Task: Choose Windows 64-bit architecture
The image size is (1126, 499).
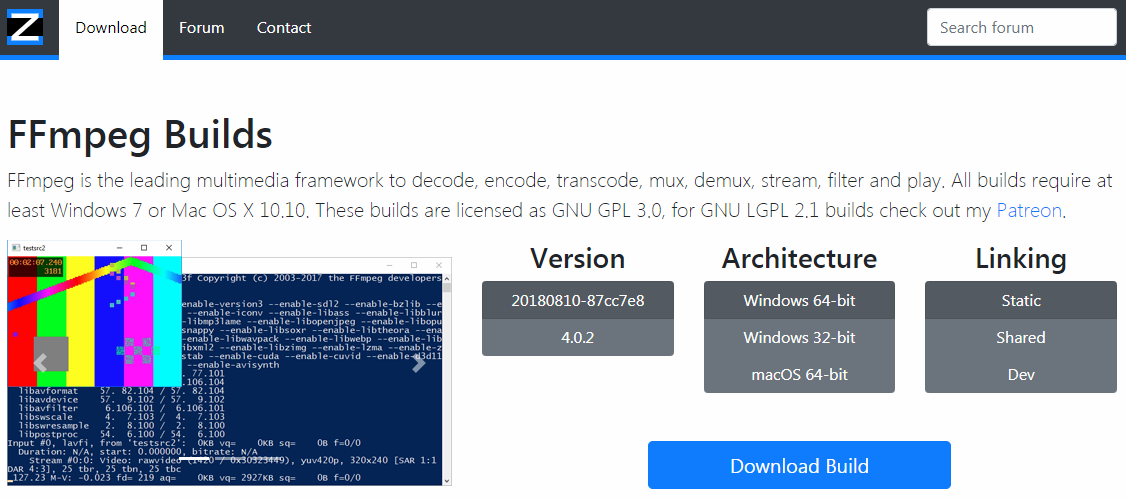Action: tap(799, 300)
